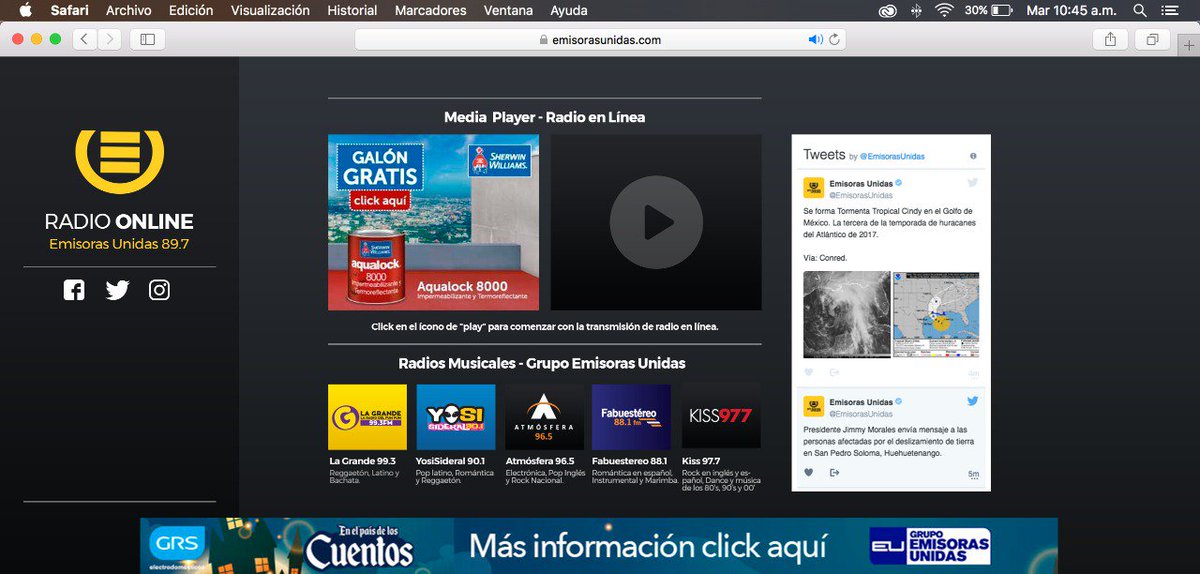The height and width of the screenshot is (574, 1200).
Task: Open the Instagram icon in the sidebar
Action: [x=160, y=290]
